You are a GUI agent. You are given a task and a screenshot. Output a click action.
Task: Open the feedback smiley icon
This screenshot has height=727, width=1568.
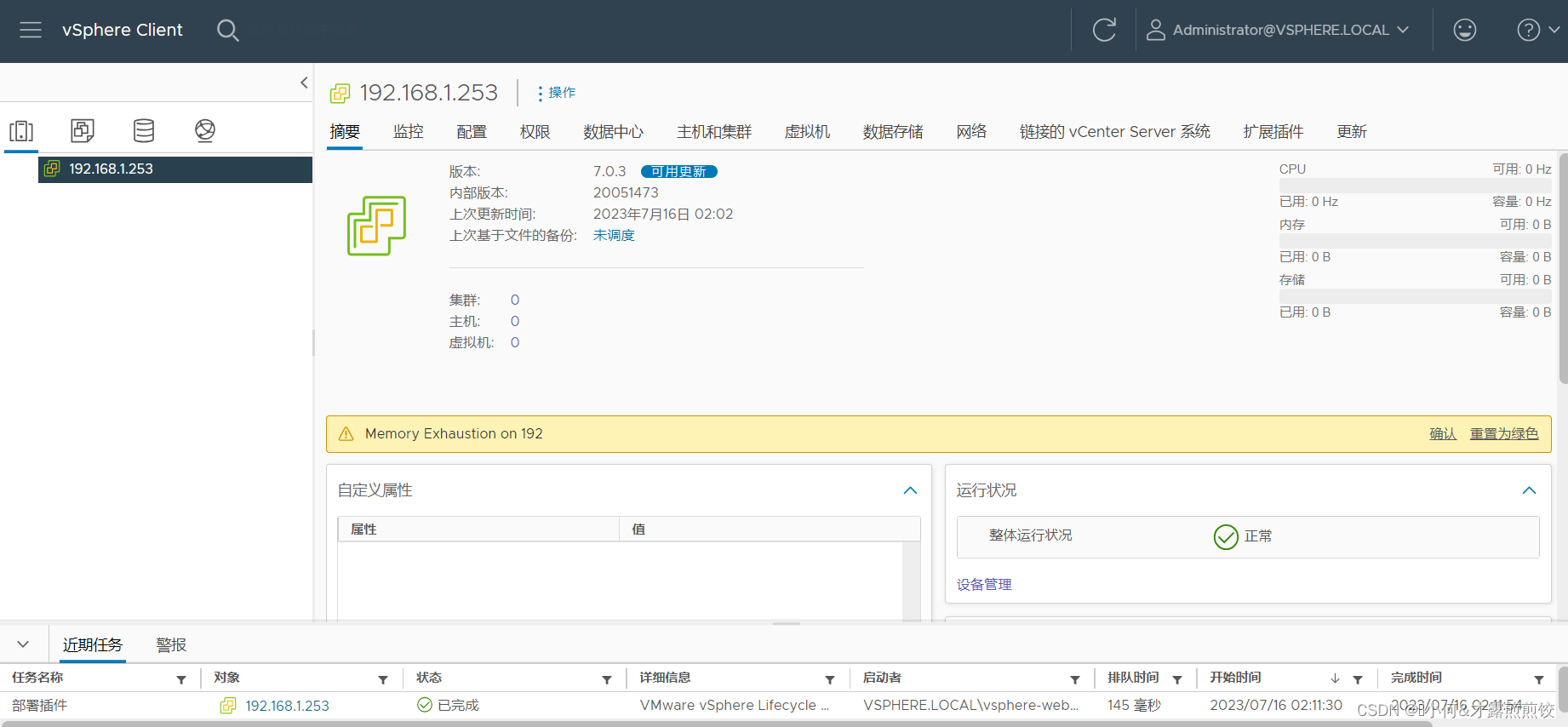point(1464,30)
